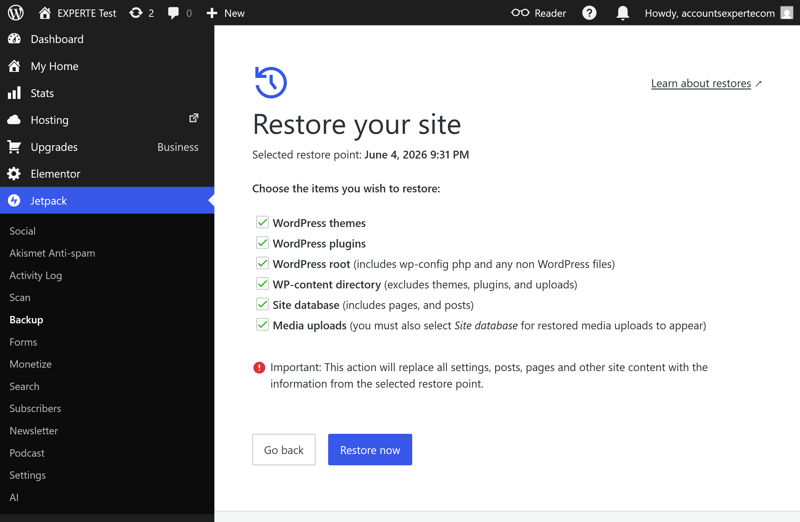Open My Home menu item
Image resolution: width=800 pixels, height=522 pixels.
pos(107,66)
